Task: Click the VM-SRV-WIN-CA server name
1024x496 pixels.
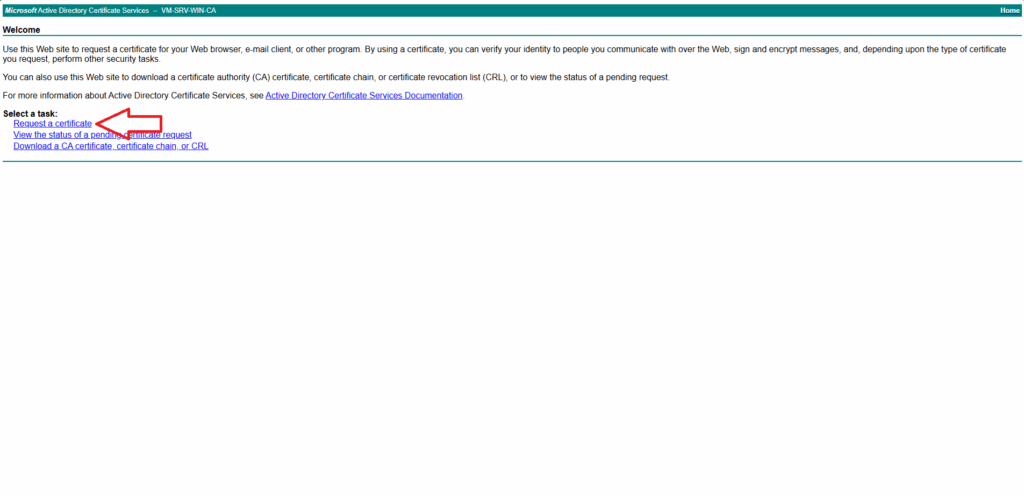Action: tap(188, 10)
